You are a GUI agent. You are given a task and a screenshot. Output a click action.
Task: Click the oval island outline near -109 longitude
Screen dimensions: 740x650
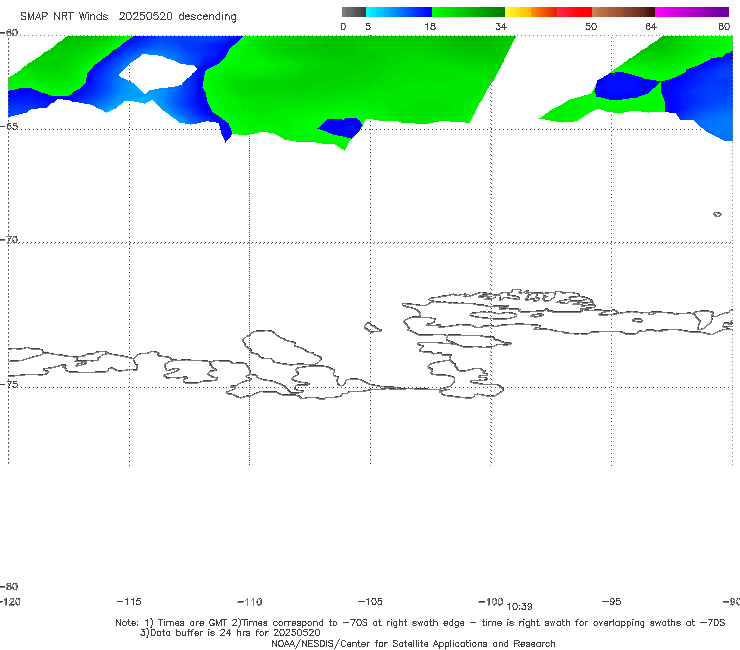pos(282,348)
